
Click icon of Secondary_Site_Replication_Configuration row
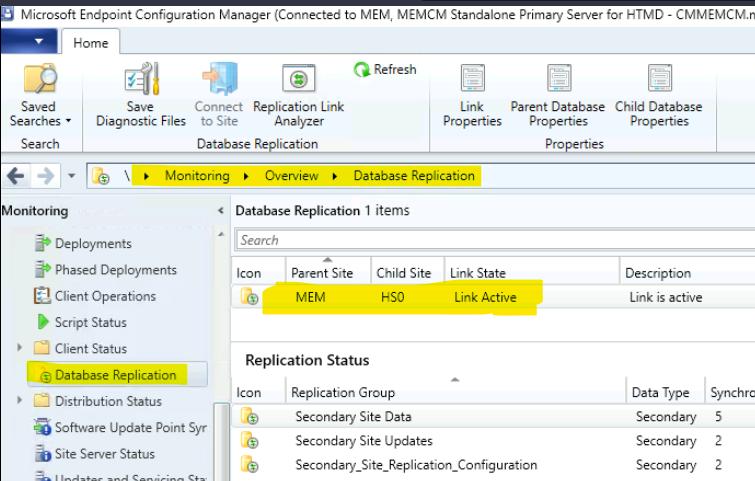pyautogui.click(x=249, y=464)
